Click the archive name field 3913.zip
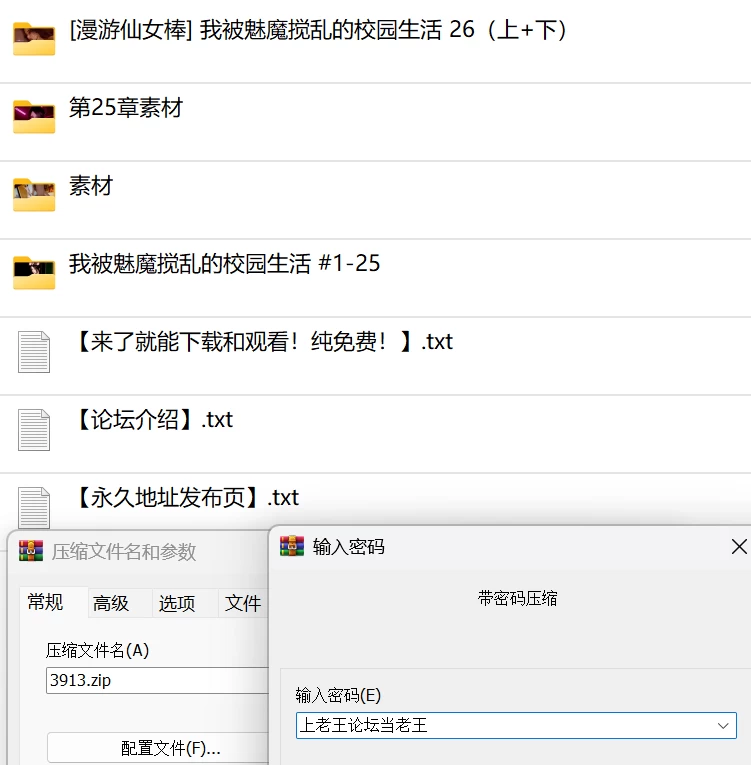751x765 pixels. [x=157, y=680]
